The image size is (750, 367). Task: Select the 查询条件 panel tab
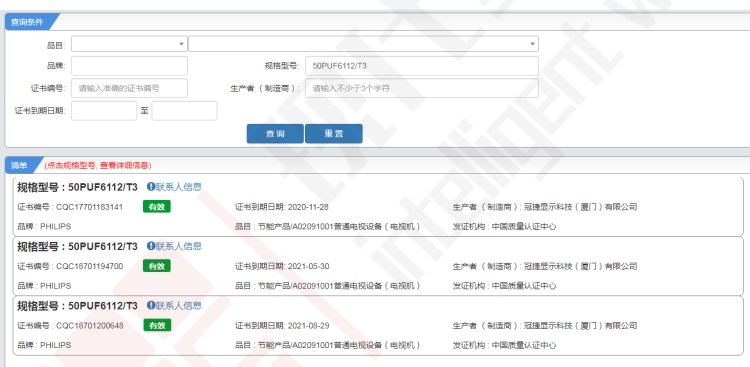pos(28,22)
